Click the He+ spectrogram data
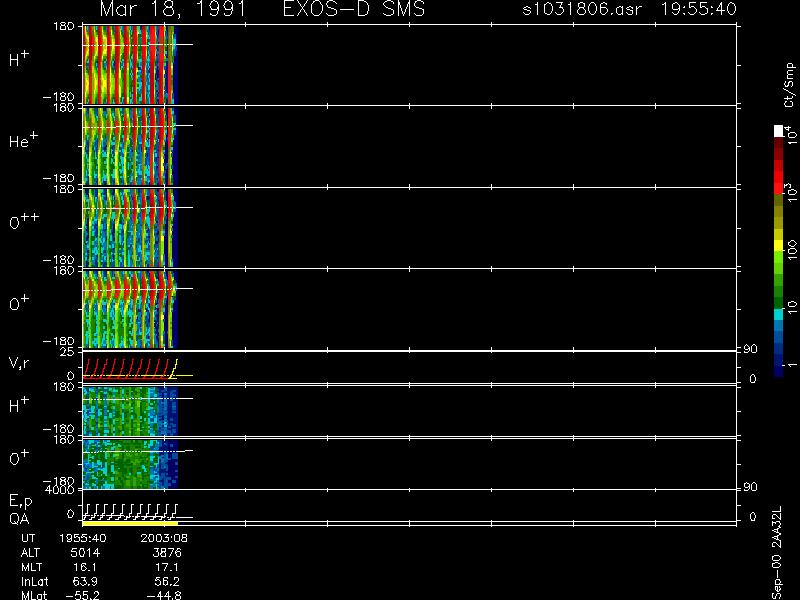Screen dimensions: 800x600 (128, 147)
